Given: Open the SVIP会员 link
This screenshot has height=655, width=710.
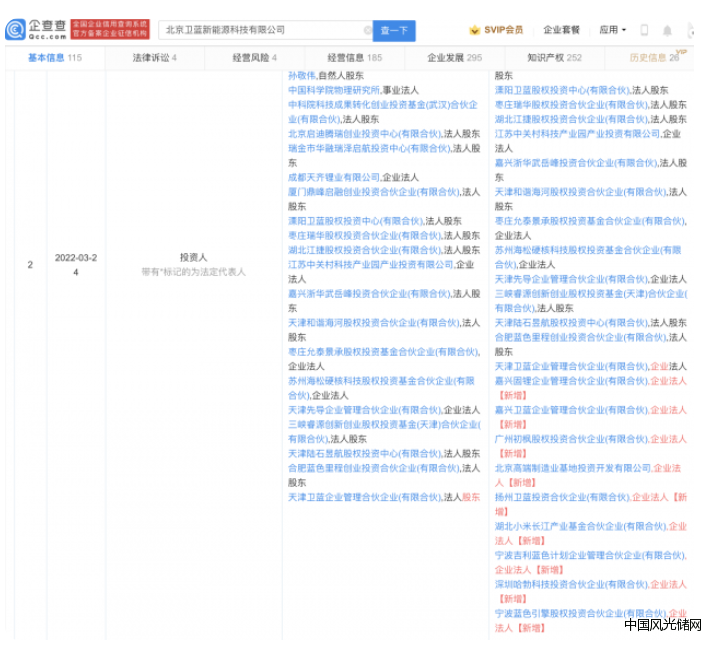Looking at the screenshot, I should point(504,30).
